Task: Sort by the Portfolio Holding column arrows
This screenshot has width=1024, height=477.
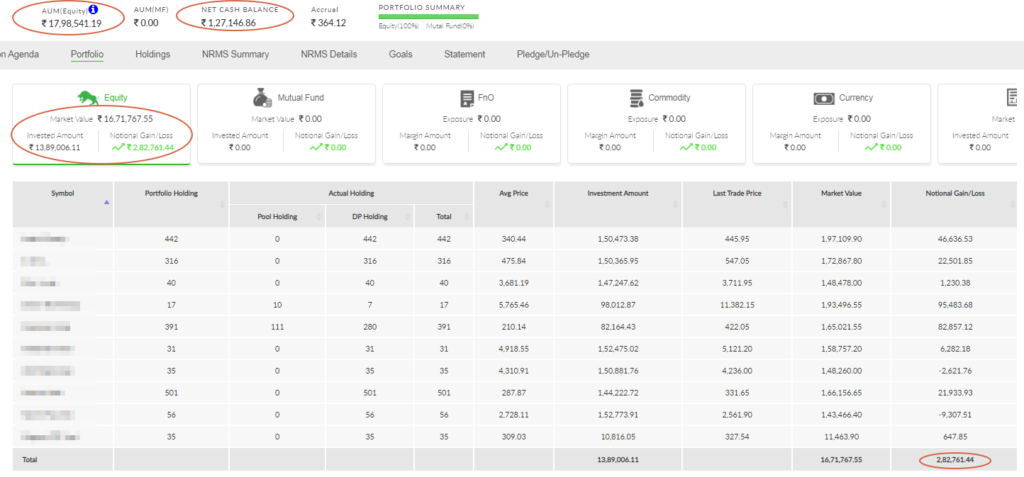Action: click(223, 205)
